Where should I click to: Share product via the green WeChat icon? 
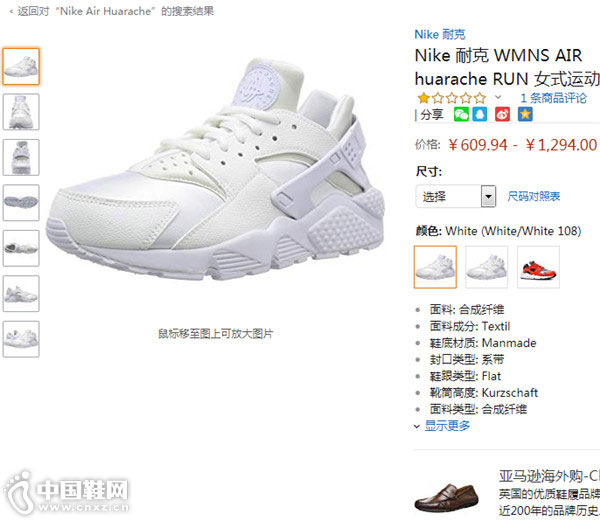(x=461, y=114)
